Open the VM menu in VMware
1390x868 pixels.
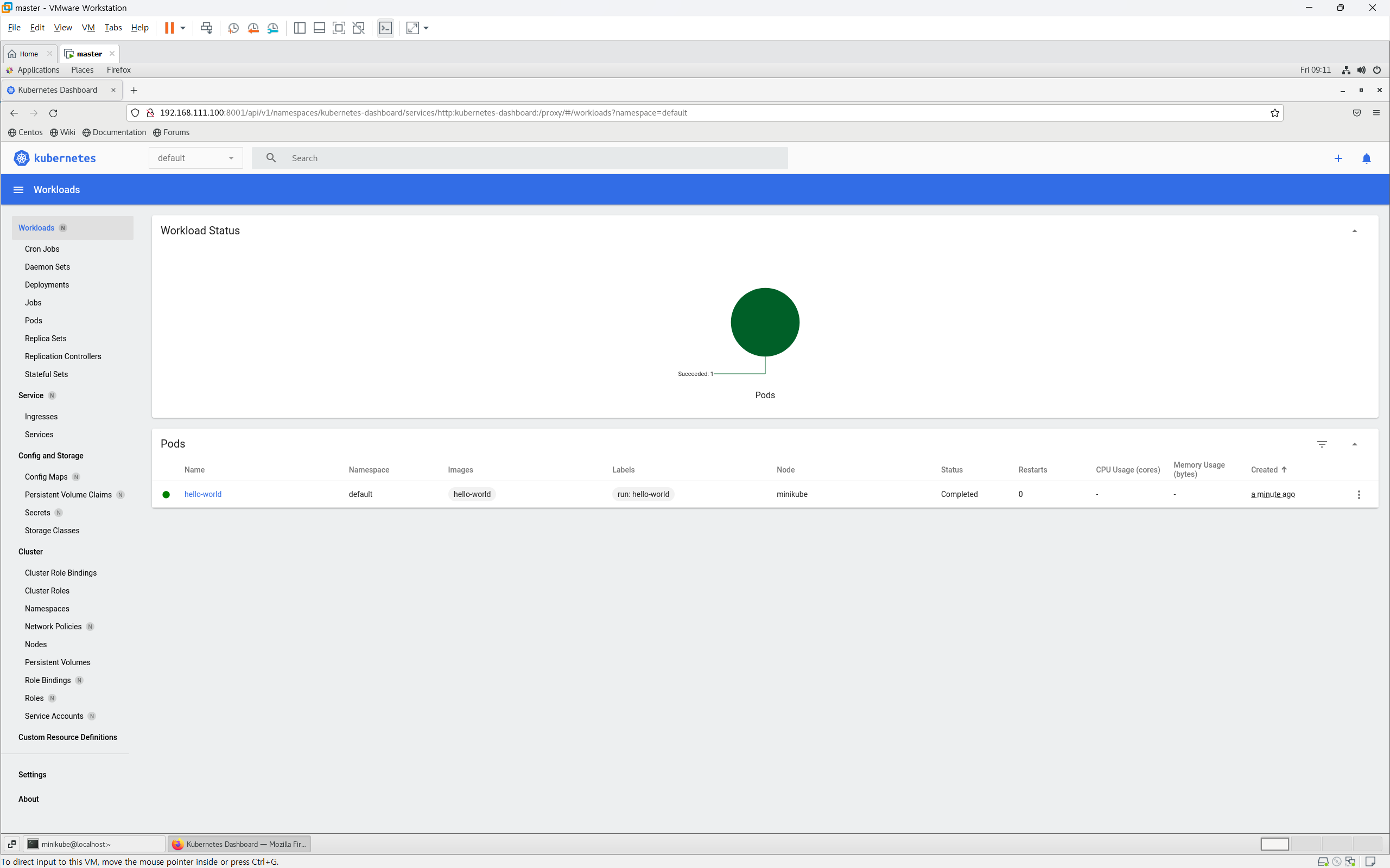tap(88, 28)
